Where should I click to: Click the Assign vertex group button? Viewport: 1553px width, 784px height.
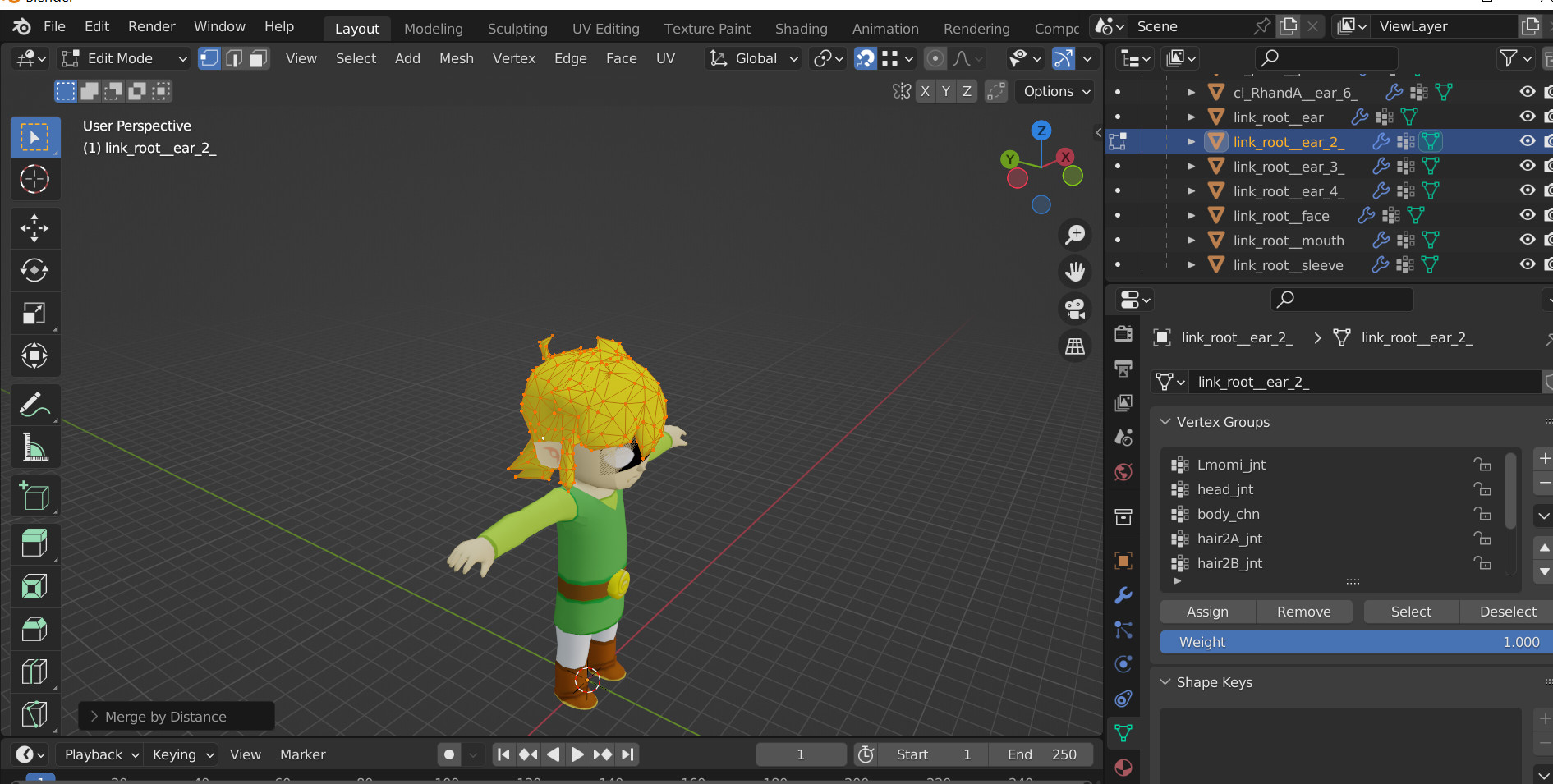(x=1206, y=611)
